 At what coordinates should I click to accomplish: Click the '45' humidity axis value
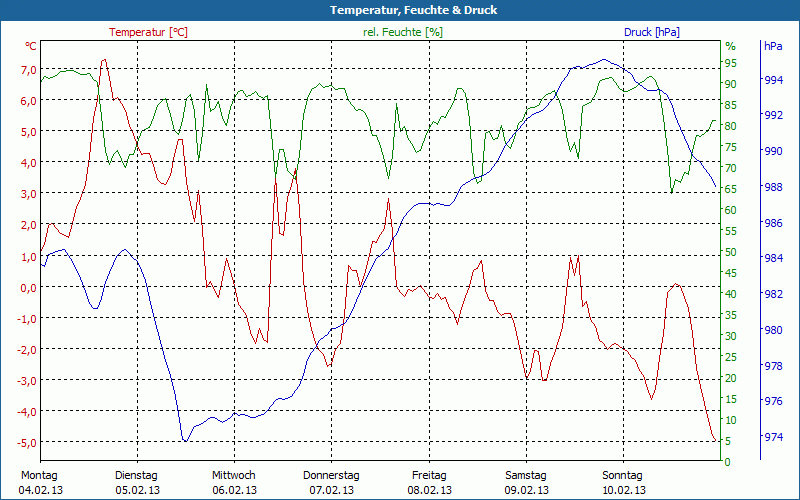731,273
